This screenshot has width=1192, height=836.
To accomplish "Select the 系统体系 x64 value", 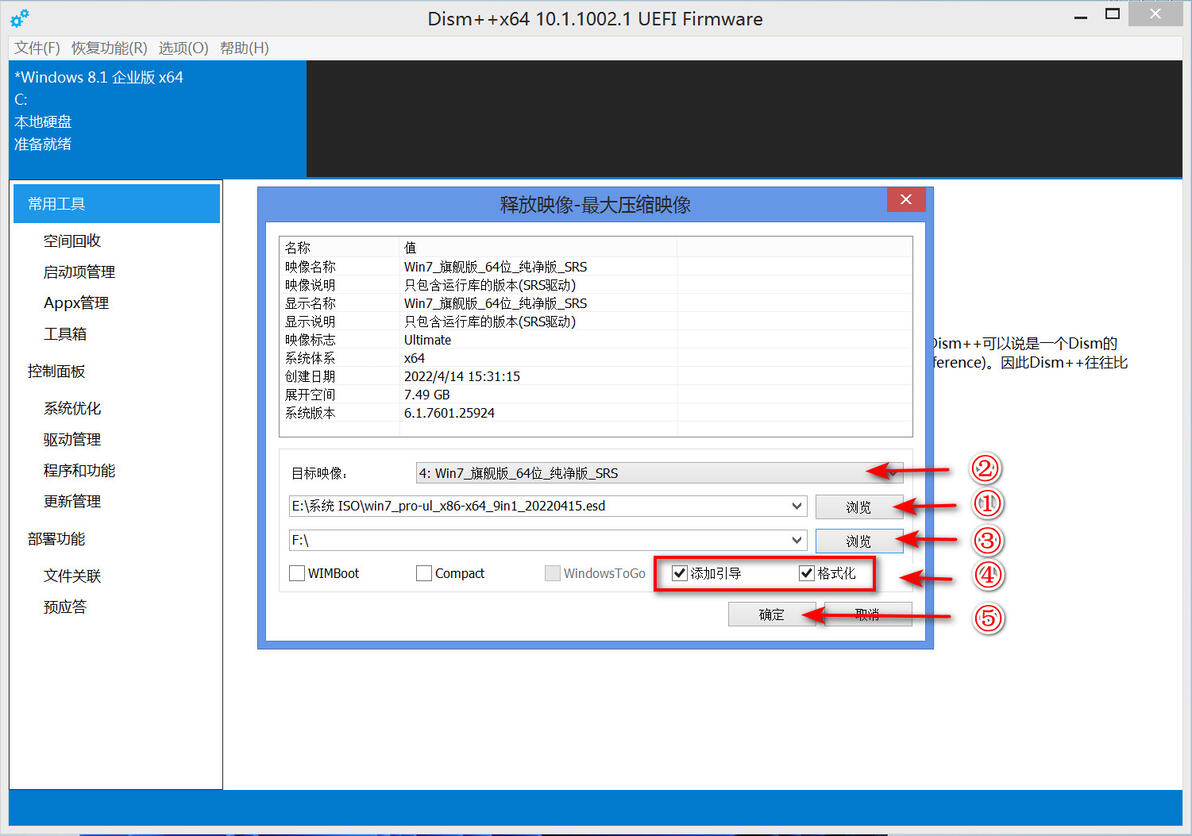I will tap(414, 358).
